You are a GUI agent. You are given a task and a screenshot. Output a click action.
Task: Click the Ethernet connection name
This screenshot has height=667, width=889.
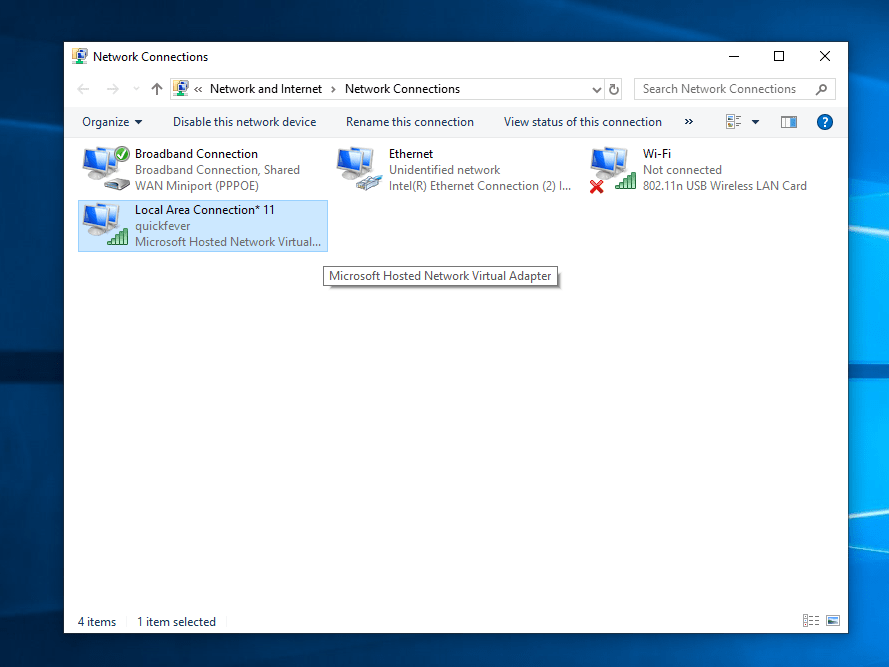410,154
